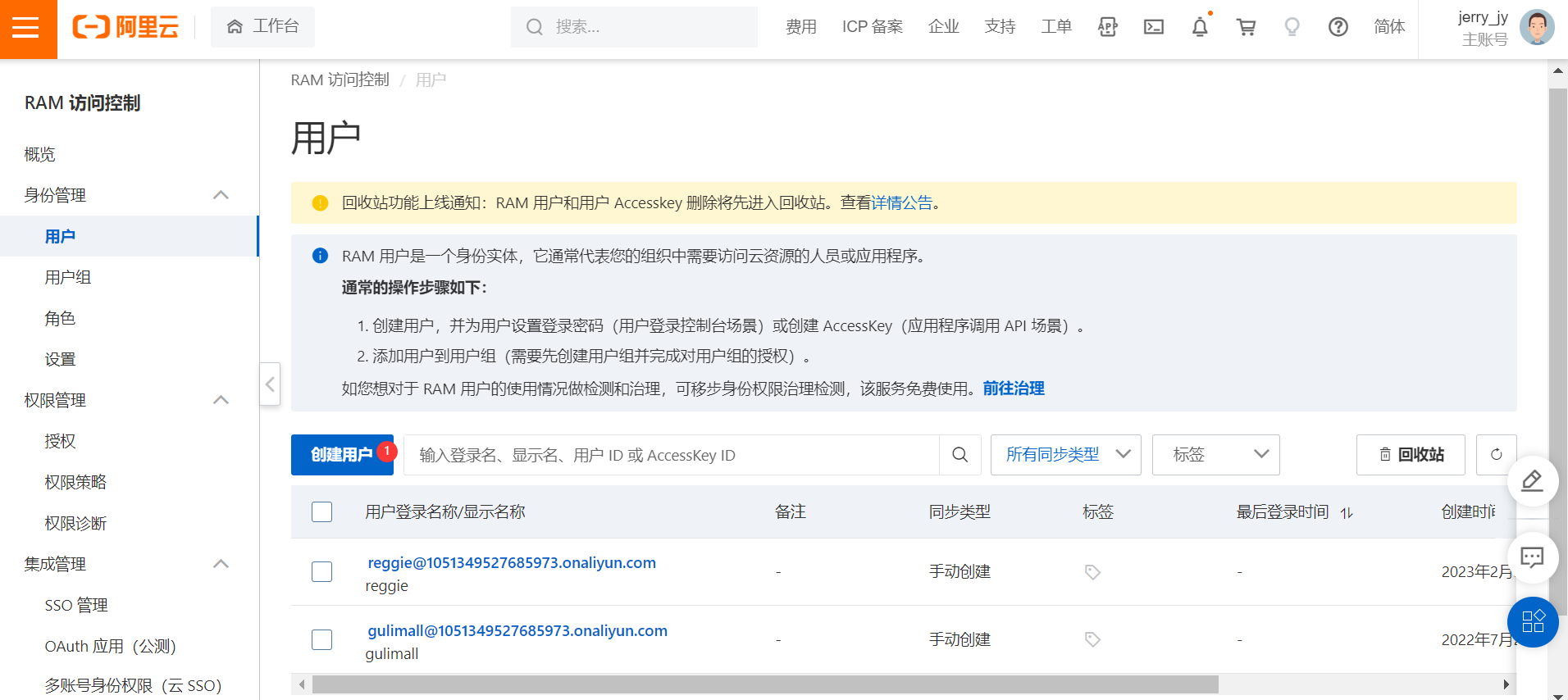Open 权限诊断 in the sidebar

pyautogui.click(x=75, y=523)
